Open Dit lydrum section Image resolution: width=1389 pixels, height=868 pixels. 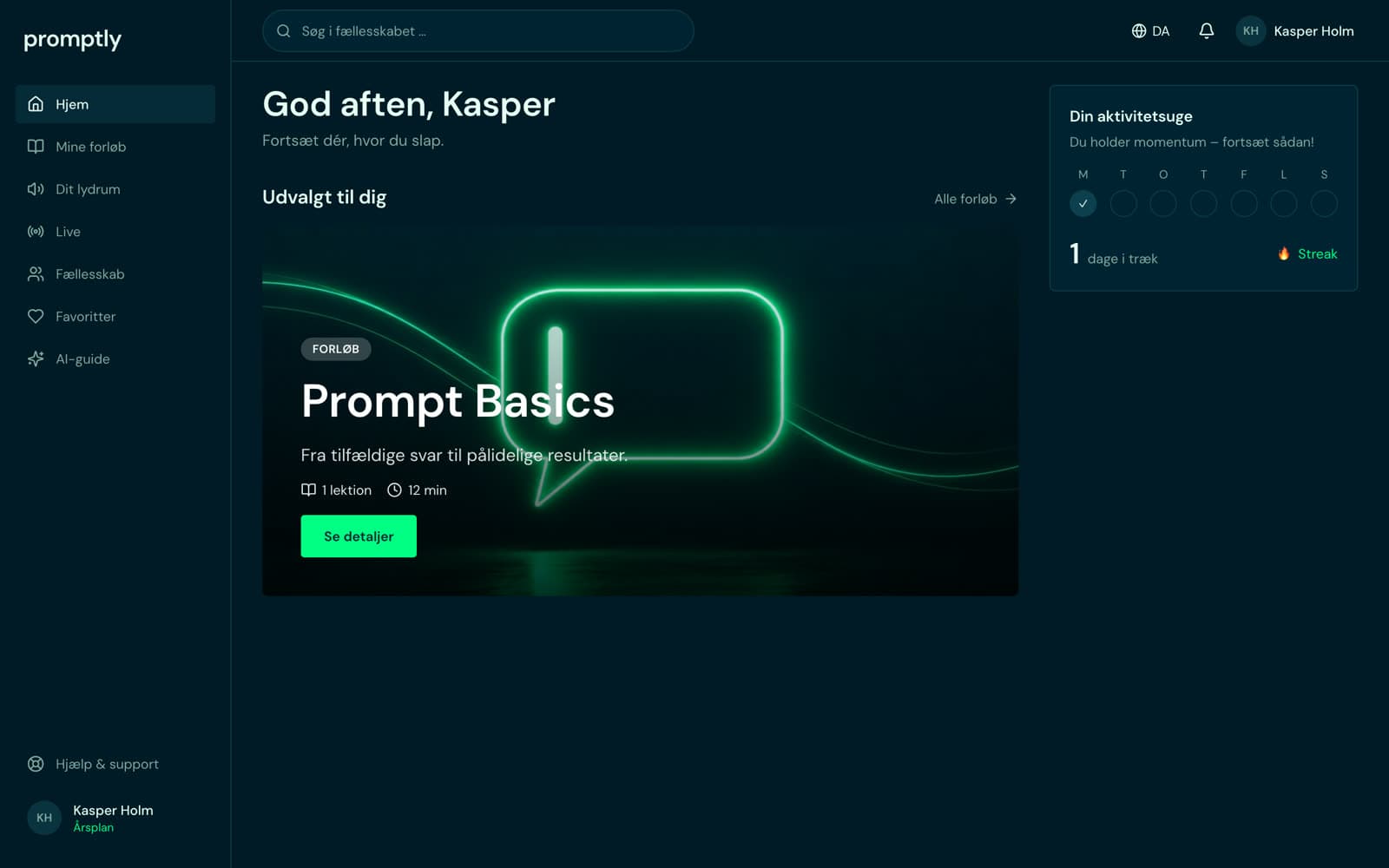tap(115, 189)
